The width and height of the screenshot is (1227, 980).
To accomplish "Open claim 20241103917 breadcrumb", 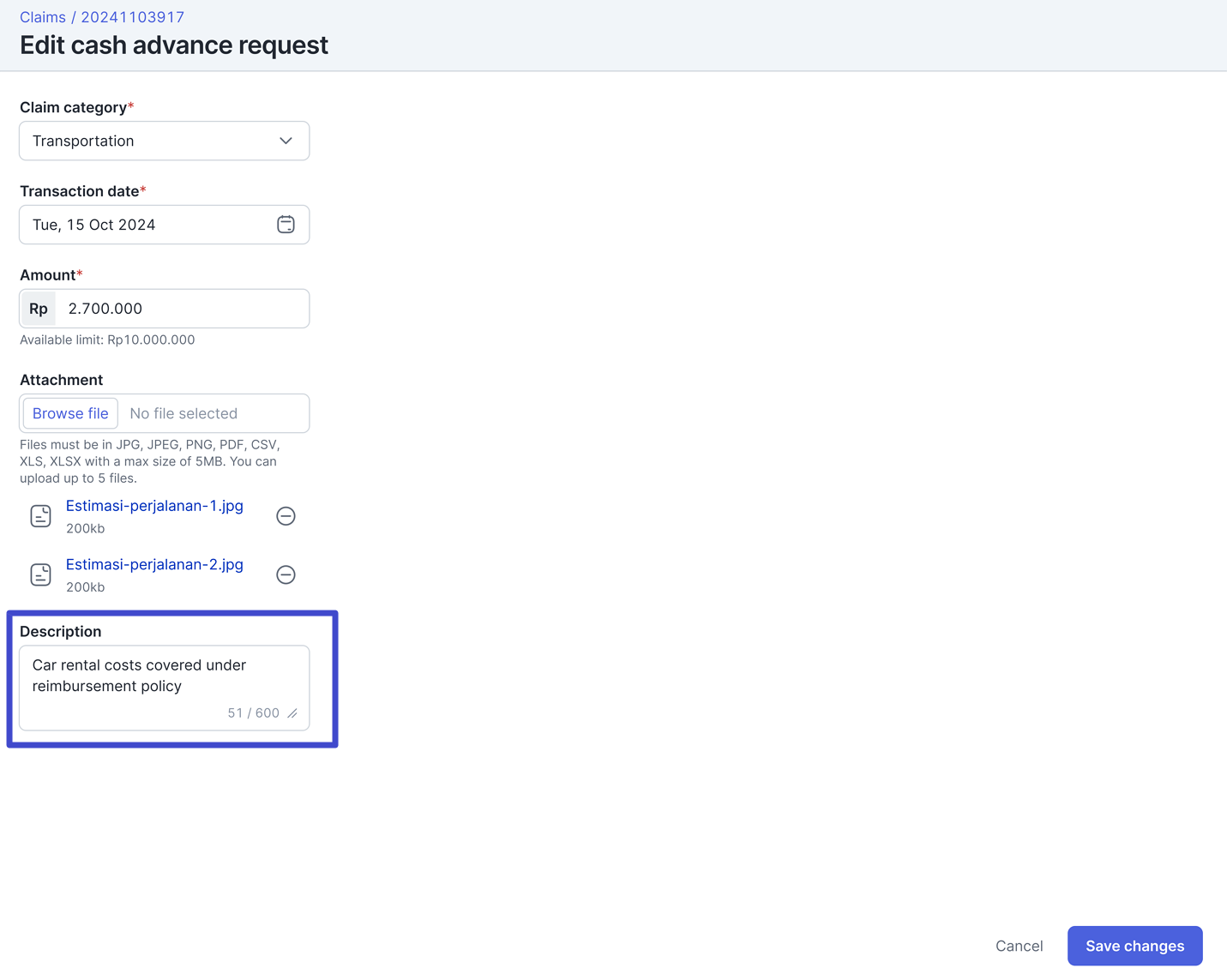I will coord(132,17).
